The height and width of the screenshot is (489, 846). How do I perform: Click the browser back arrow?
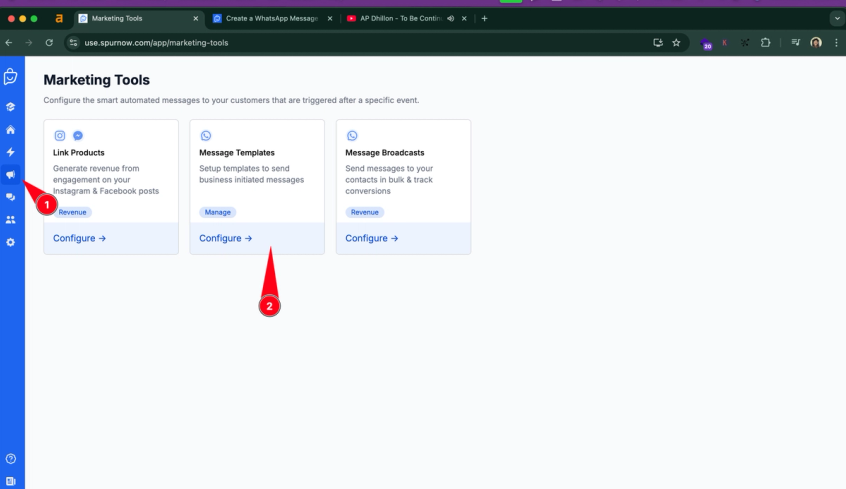(x=9, y=43)
